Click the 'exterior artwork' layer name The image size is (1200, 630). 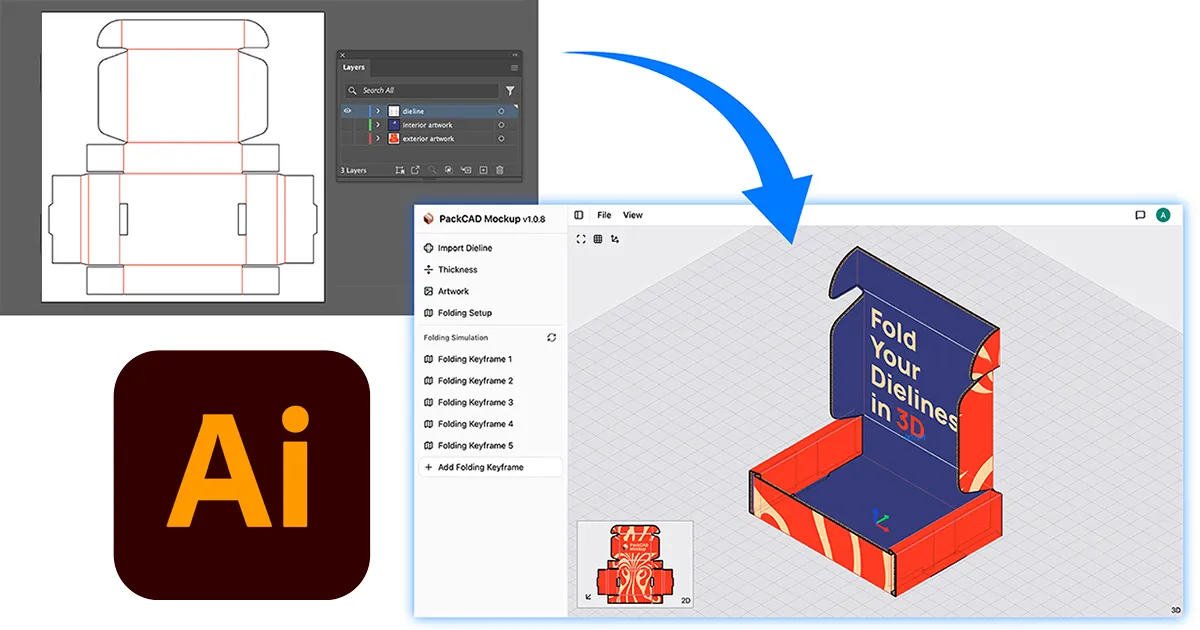click(428, 139)
